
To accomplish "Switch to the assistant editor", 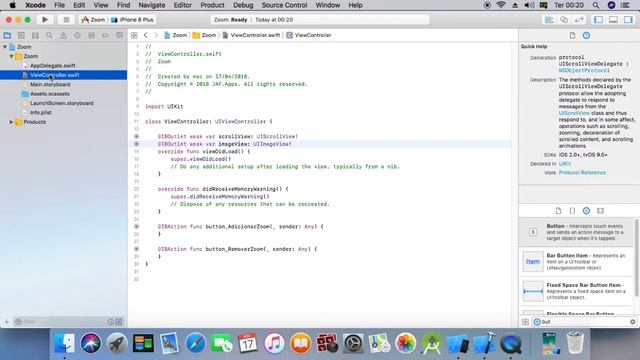I will 564,20.
